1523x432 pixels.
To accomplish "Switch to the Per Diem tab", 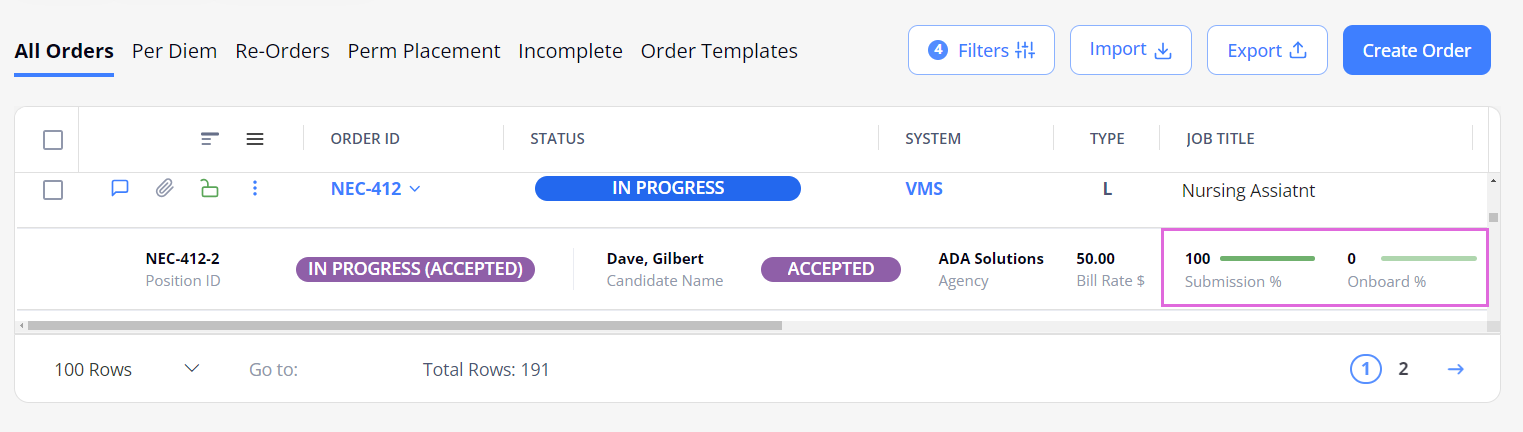I will click(x=174, y=51).
